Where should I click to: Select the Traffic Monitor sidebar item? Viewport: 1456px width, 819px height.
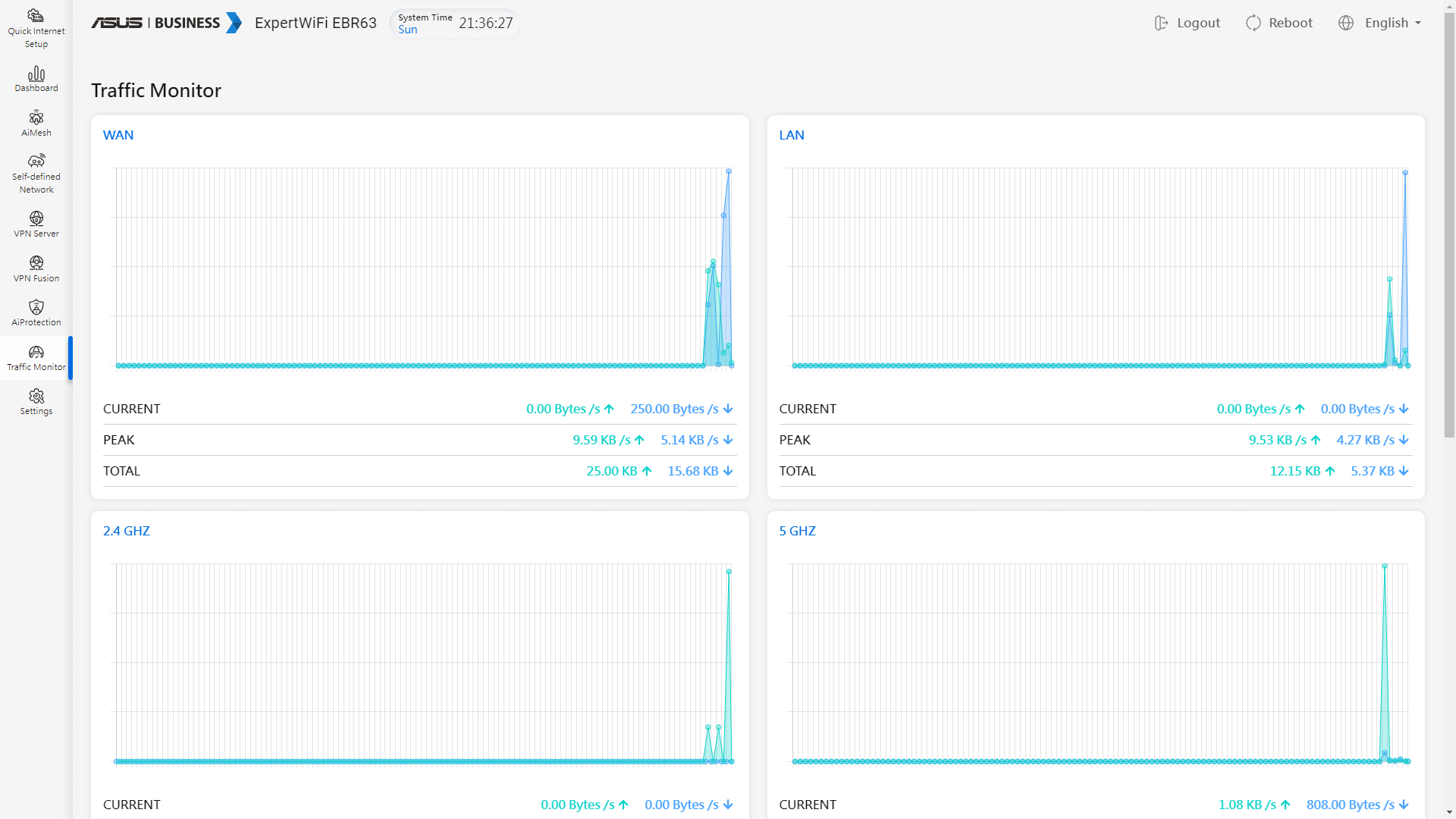click(x=36, y=358)
